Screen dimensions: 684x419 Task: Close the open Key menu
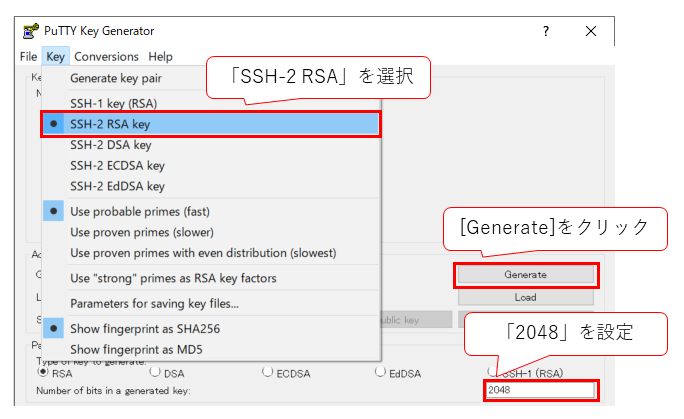click(55, 57)
